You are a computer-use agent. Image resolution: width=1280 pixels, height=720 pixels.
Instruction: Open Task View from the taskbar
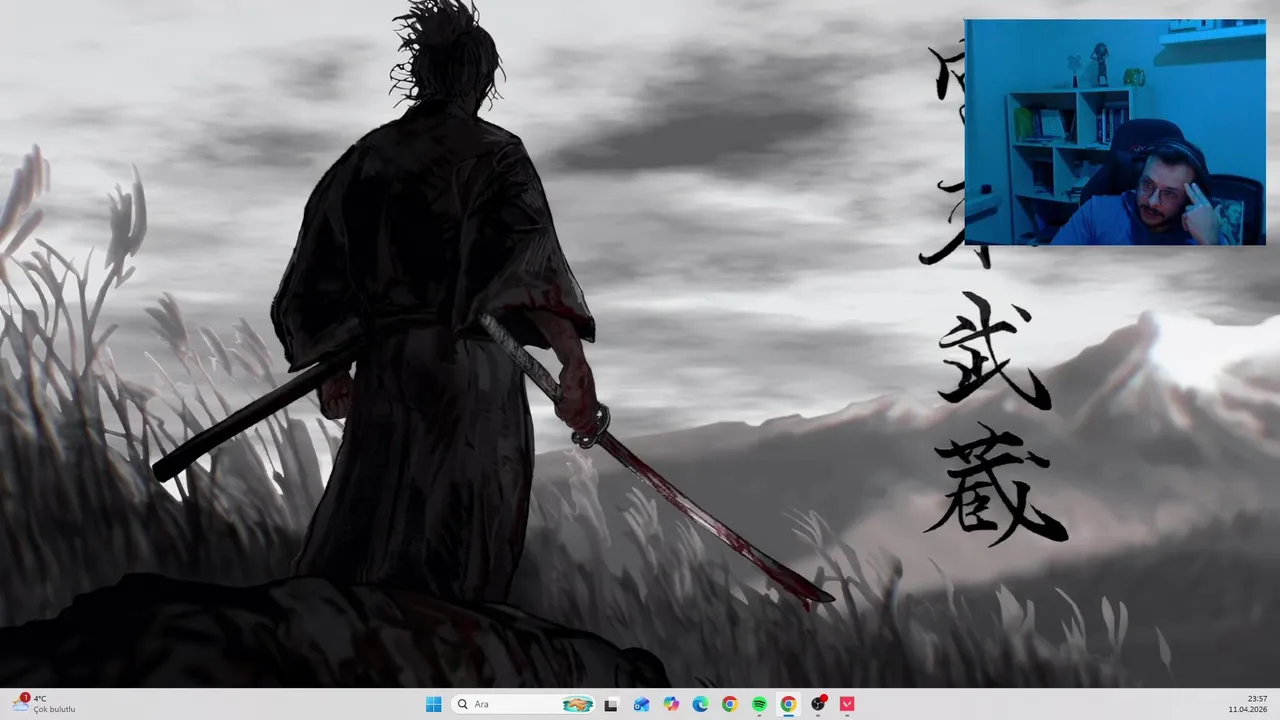(611, 704)
